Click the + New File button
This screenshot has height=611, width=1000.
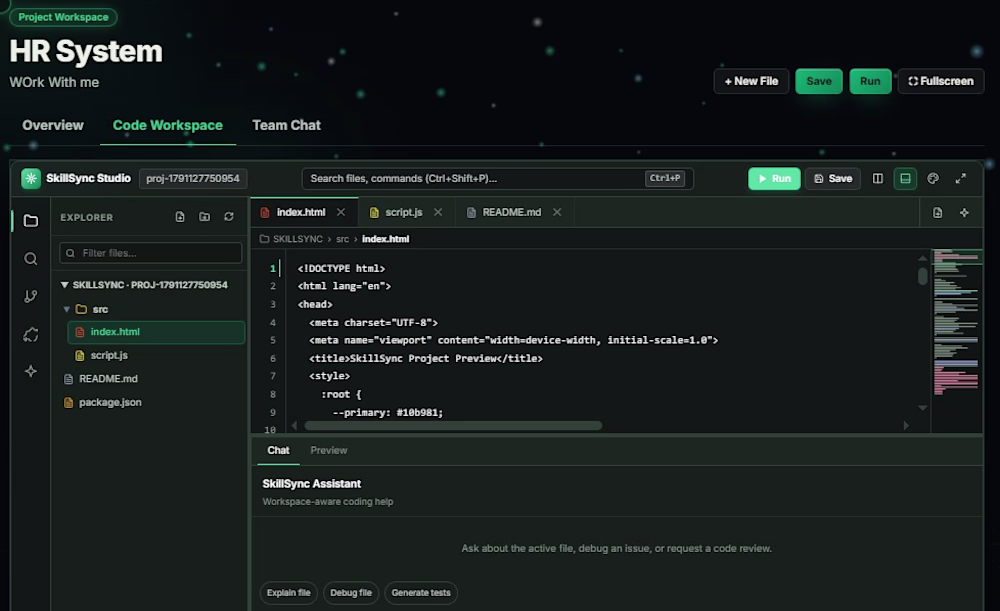click(x=751, y=81)
